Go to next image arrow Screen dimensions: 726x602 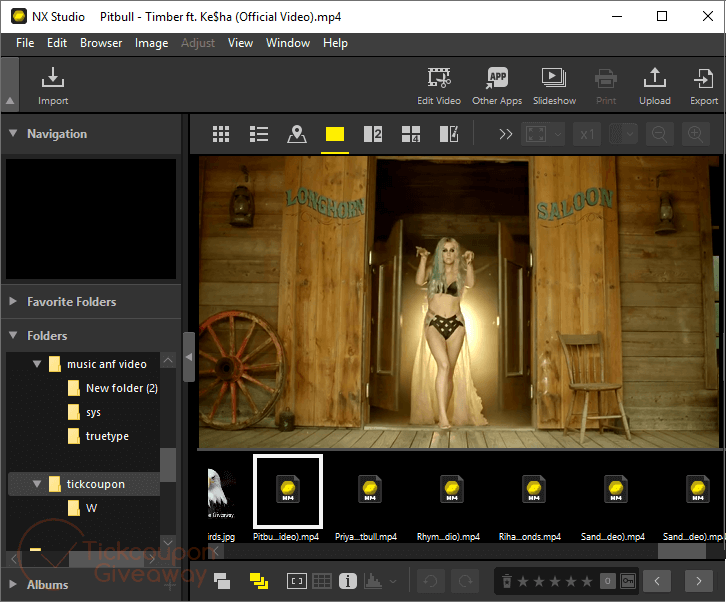tap(699, 581)
